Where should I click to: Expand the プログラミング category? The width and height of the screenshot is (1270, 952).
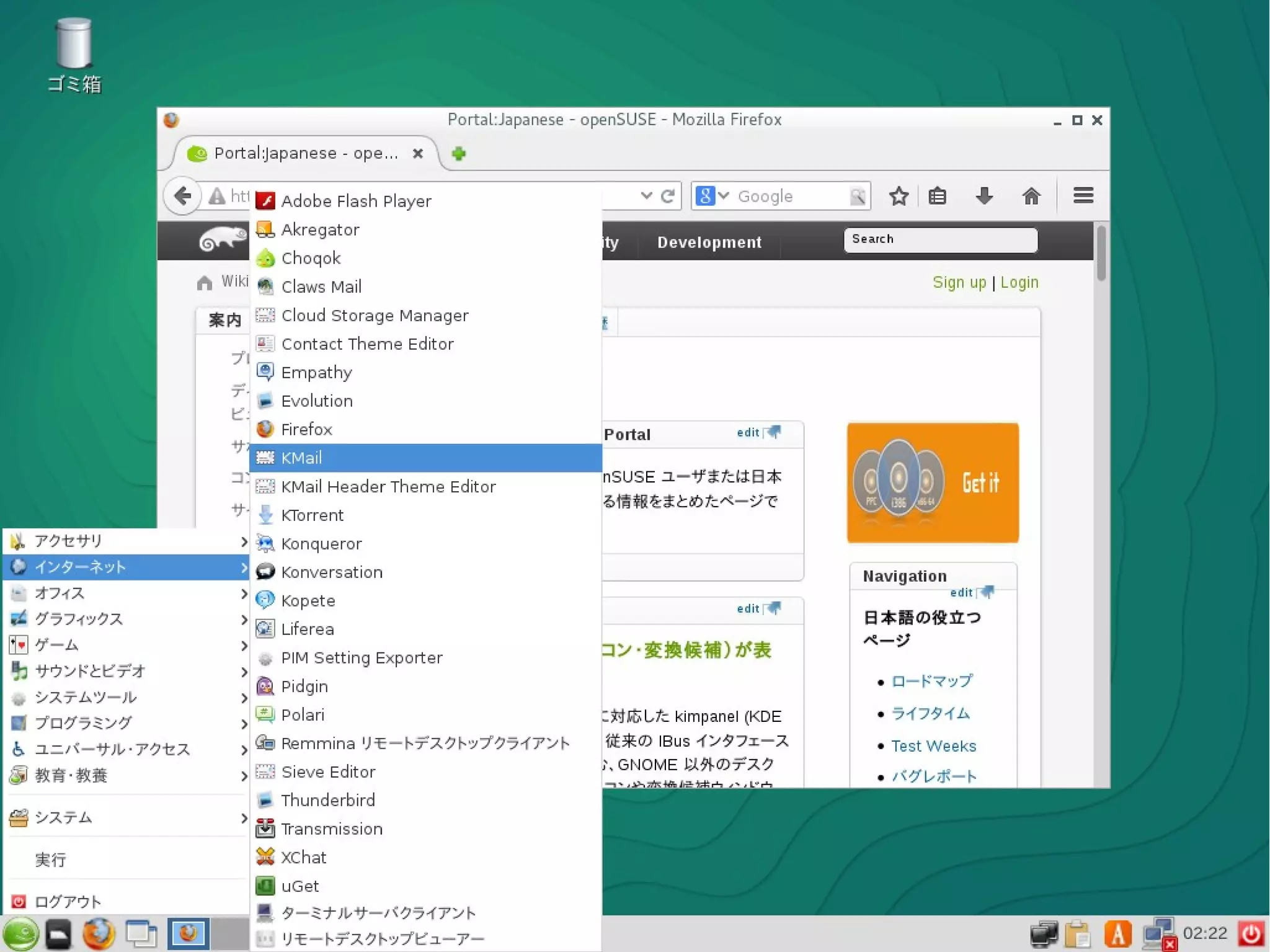127,723
